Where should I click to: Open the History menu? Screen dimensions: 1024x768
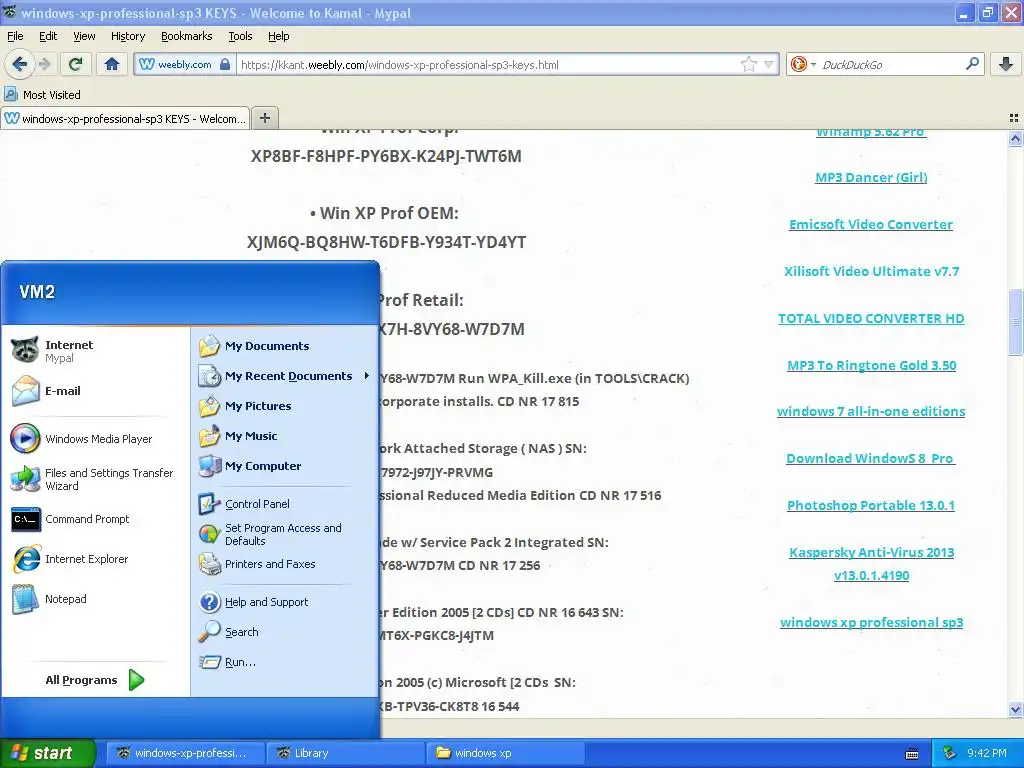pos(127,36)
